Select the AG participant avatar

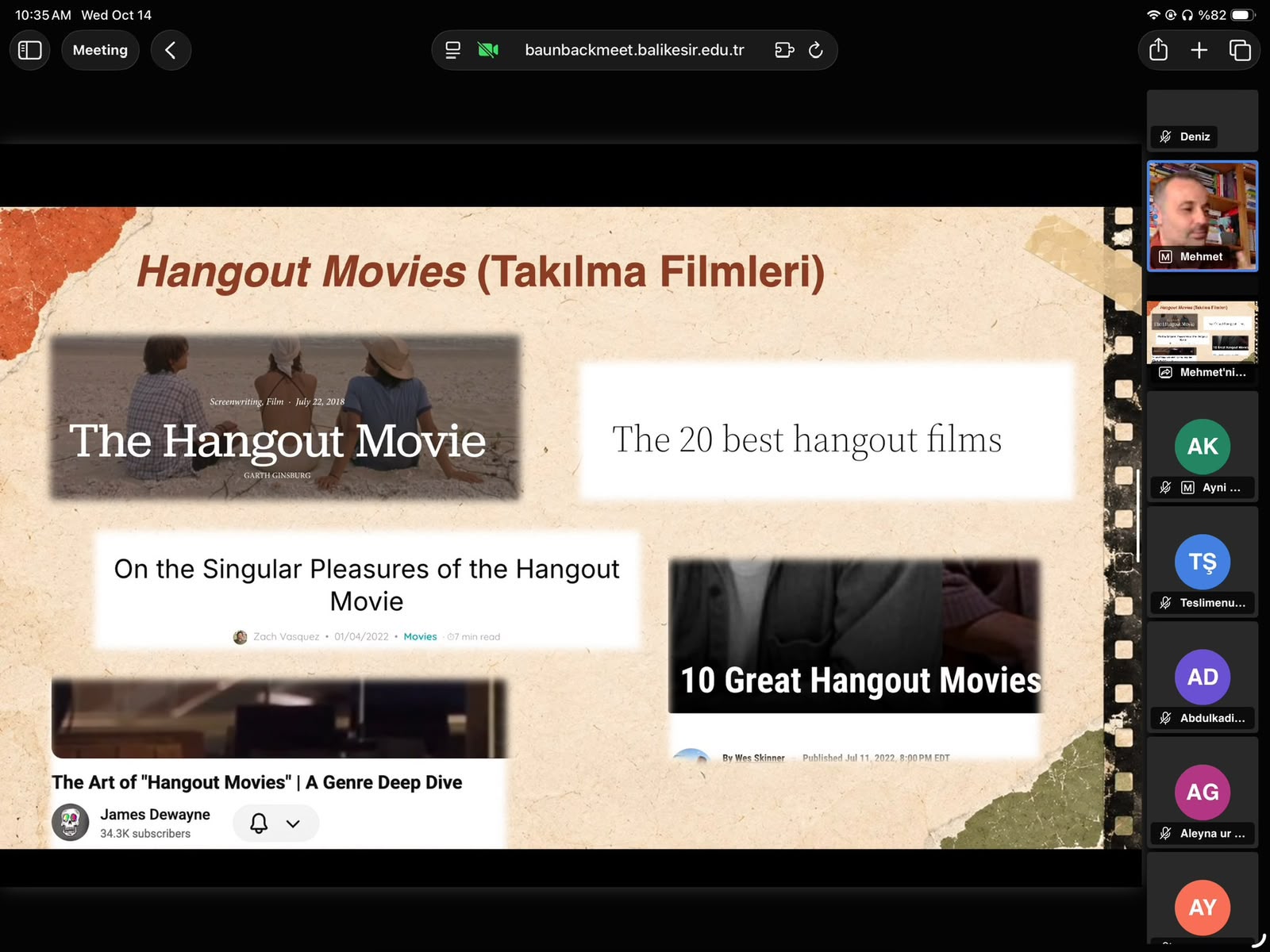[x=1203, y=792]
